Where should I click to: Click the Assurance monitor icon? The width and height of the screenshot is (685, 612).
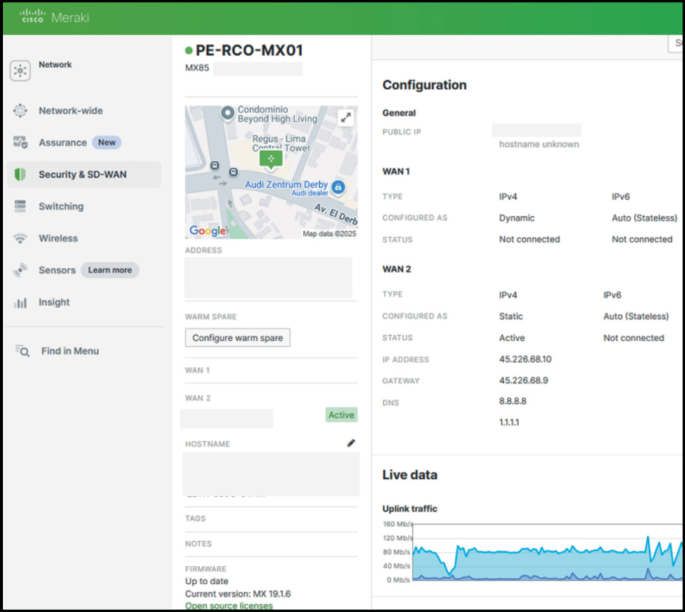tap(20, 142)
